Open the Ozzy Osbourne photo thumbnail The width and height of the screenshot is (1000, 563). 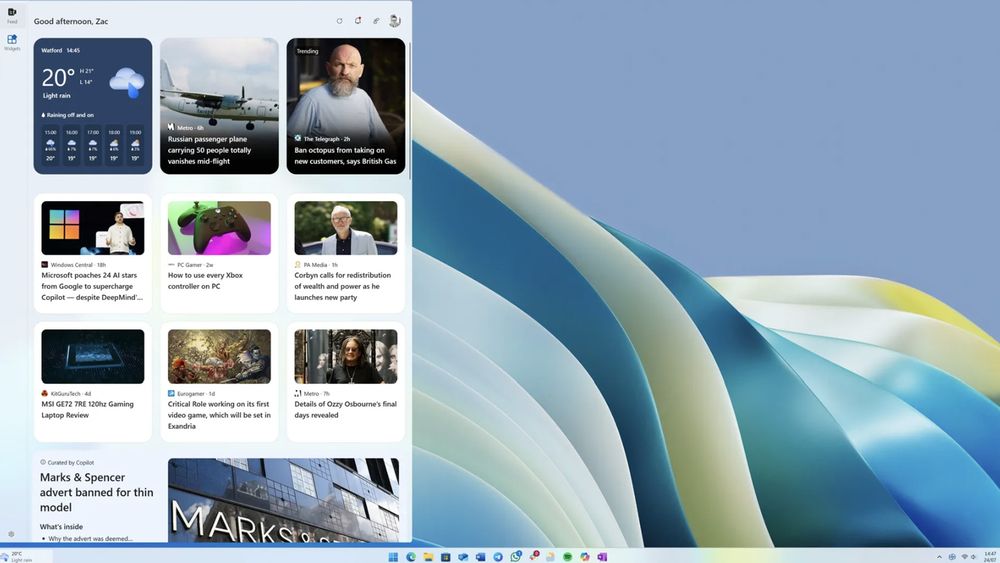pyautogui.click(x=346, y=356)
